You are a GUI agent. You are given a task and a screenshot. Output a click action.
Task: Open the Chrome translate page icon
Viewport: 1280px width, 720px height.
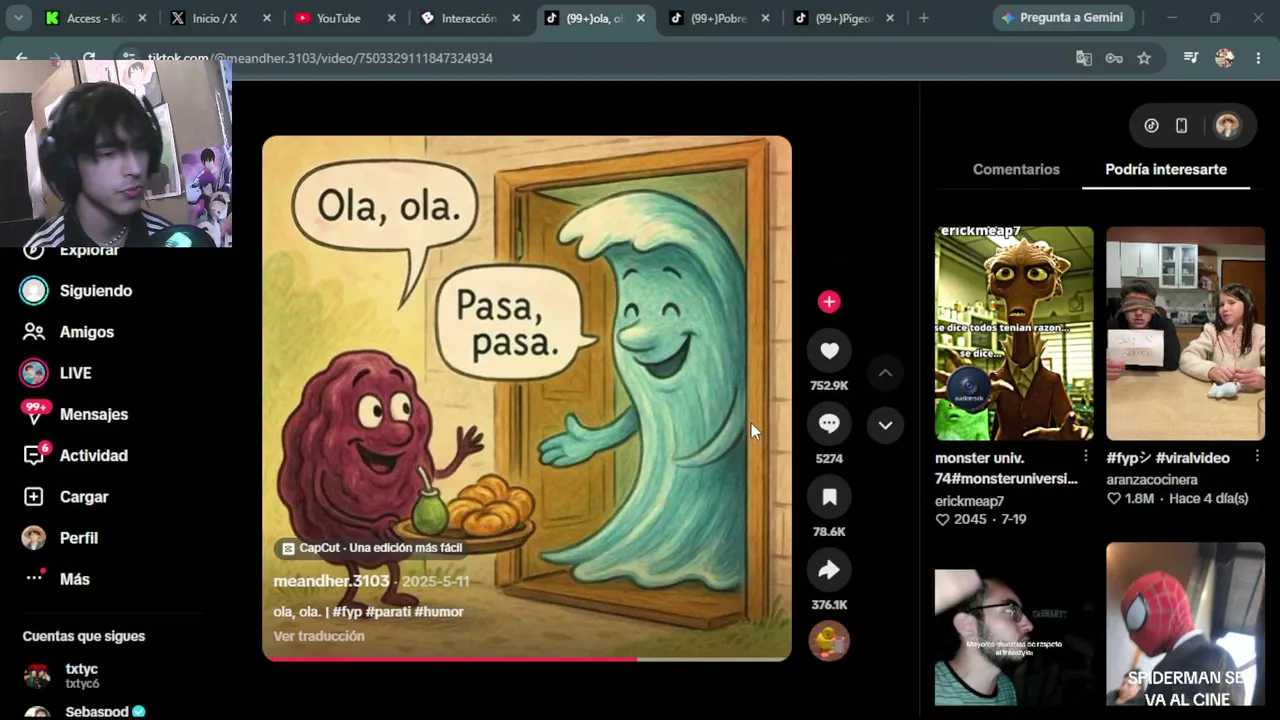(x=1084, y=58)
